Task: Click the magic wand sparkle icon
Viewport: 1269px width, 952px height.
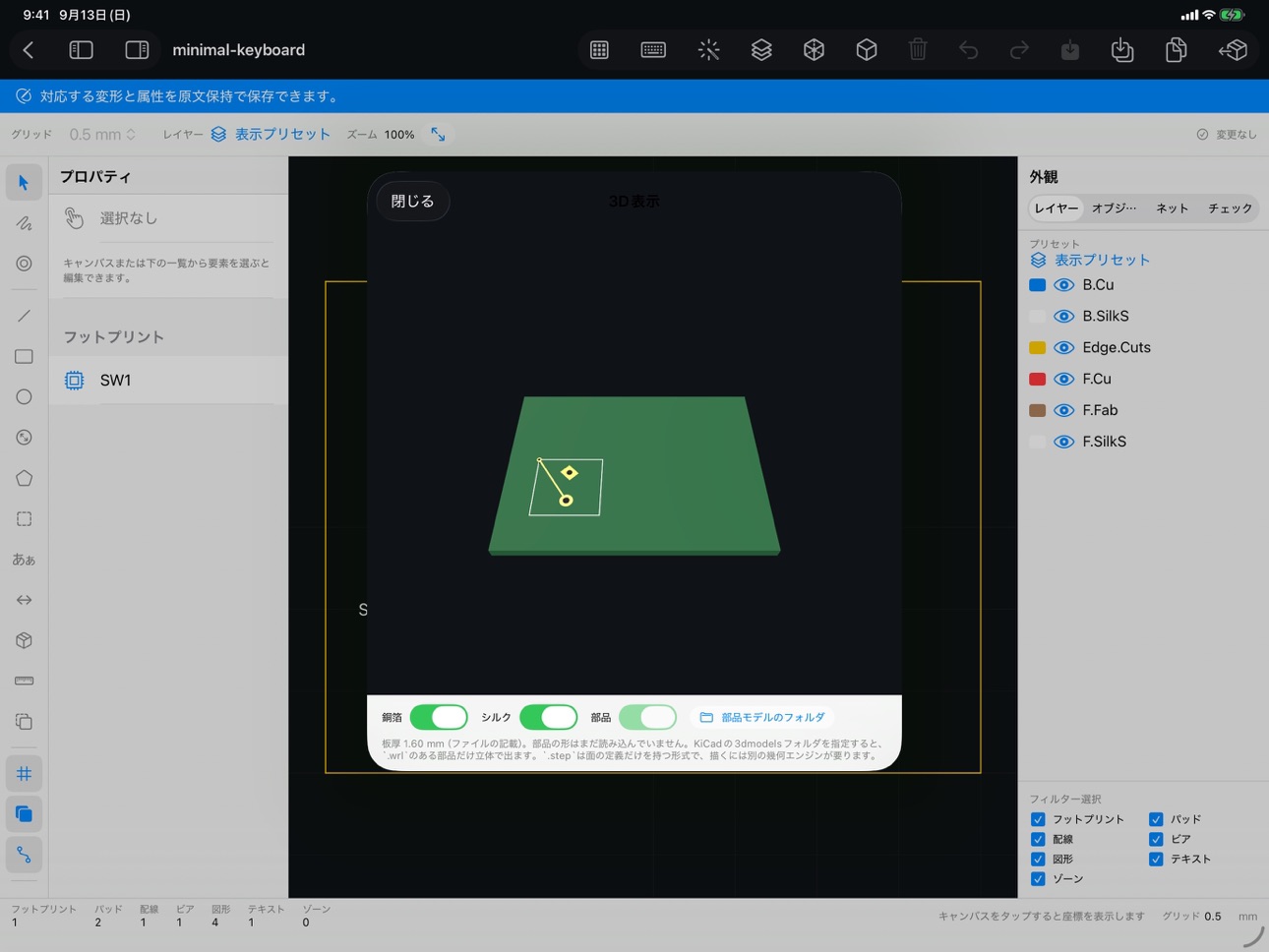Action: (708, 50)
